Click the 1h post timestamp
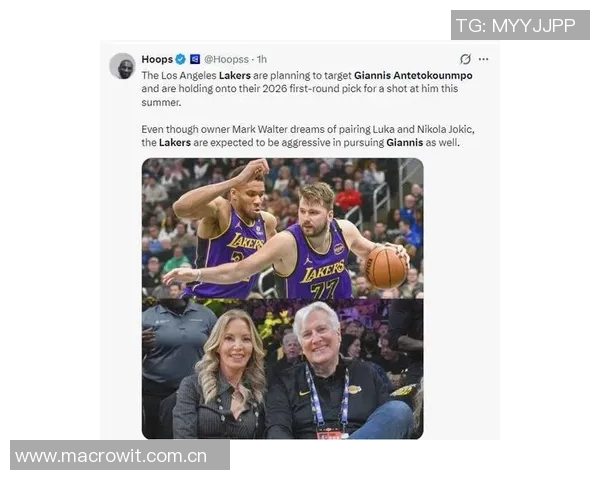 (x=262, y=59)
